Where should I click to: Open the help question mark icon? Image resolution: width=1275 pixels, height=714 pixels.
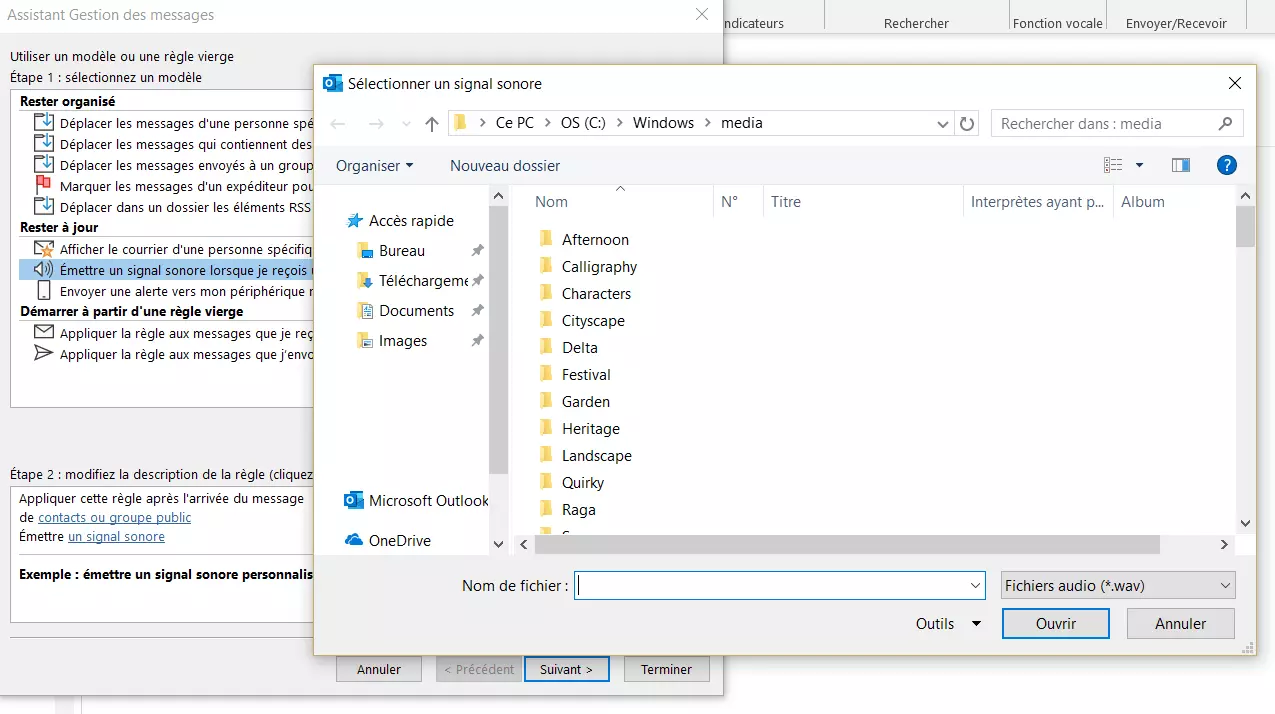click(1227, 165)
